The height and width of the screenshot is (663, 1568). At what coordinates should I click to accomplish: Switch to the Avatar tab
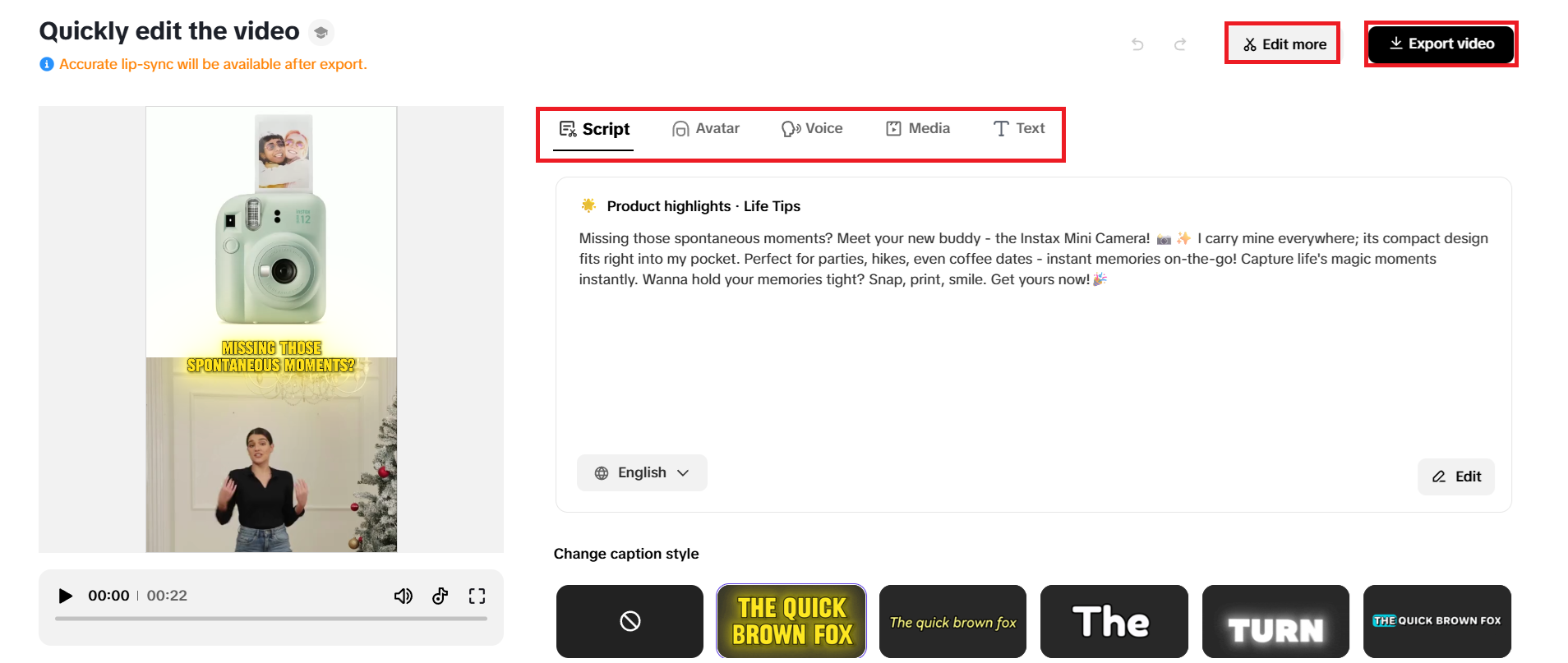coord(706,129)
